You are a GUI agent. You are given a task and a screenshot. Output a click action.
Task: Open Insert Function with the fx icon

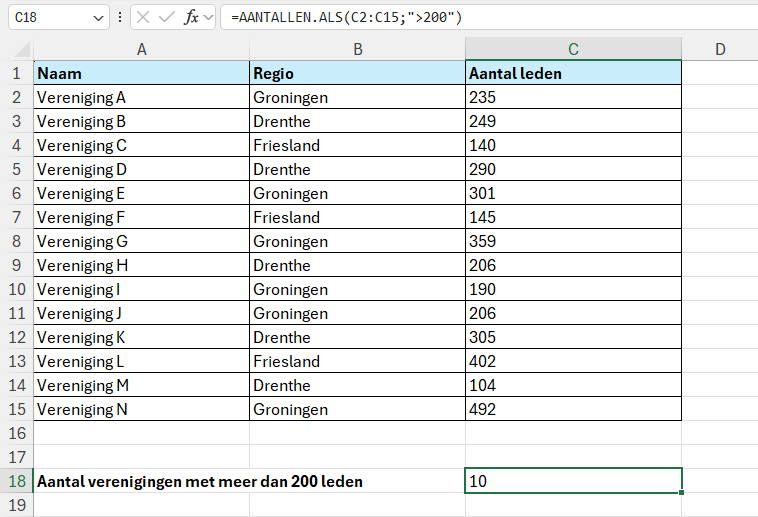coord(191,18)
